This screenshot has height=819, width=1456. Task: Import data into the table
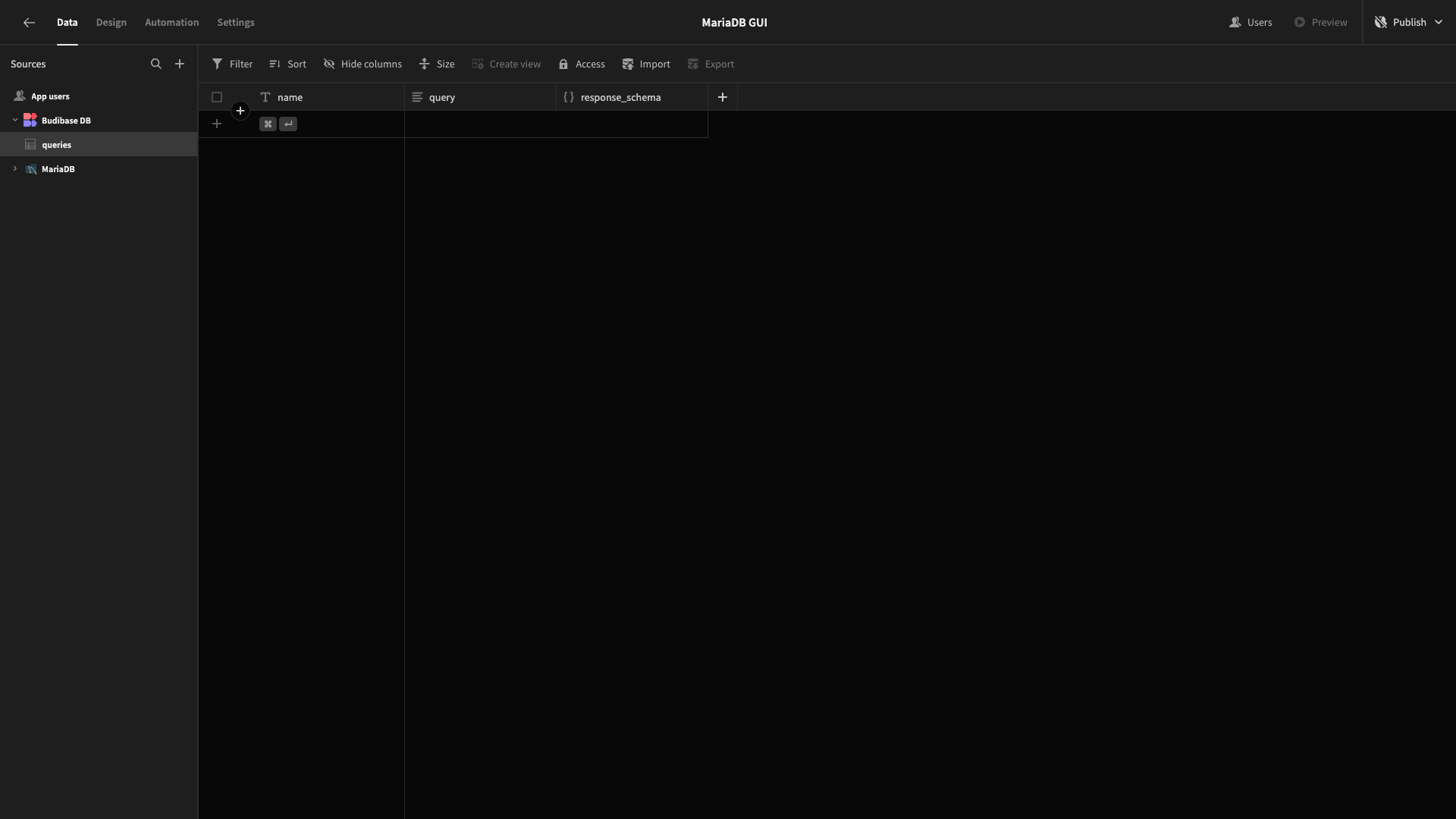click(x=646, y=64)
